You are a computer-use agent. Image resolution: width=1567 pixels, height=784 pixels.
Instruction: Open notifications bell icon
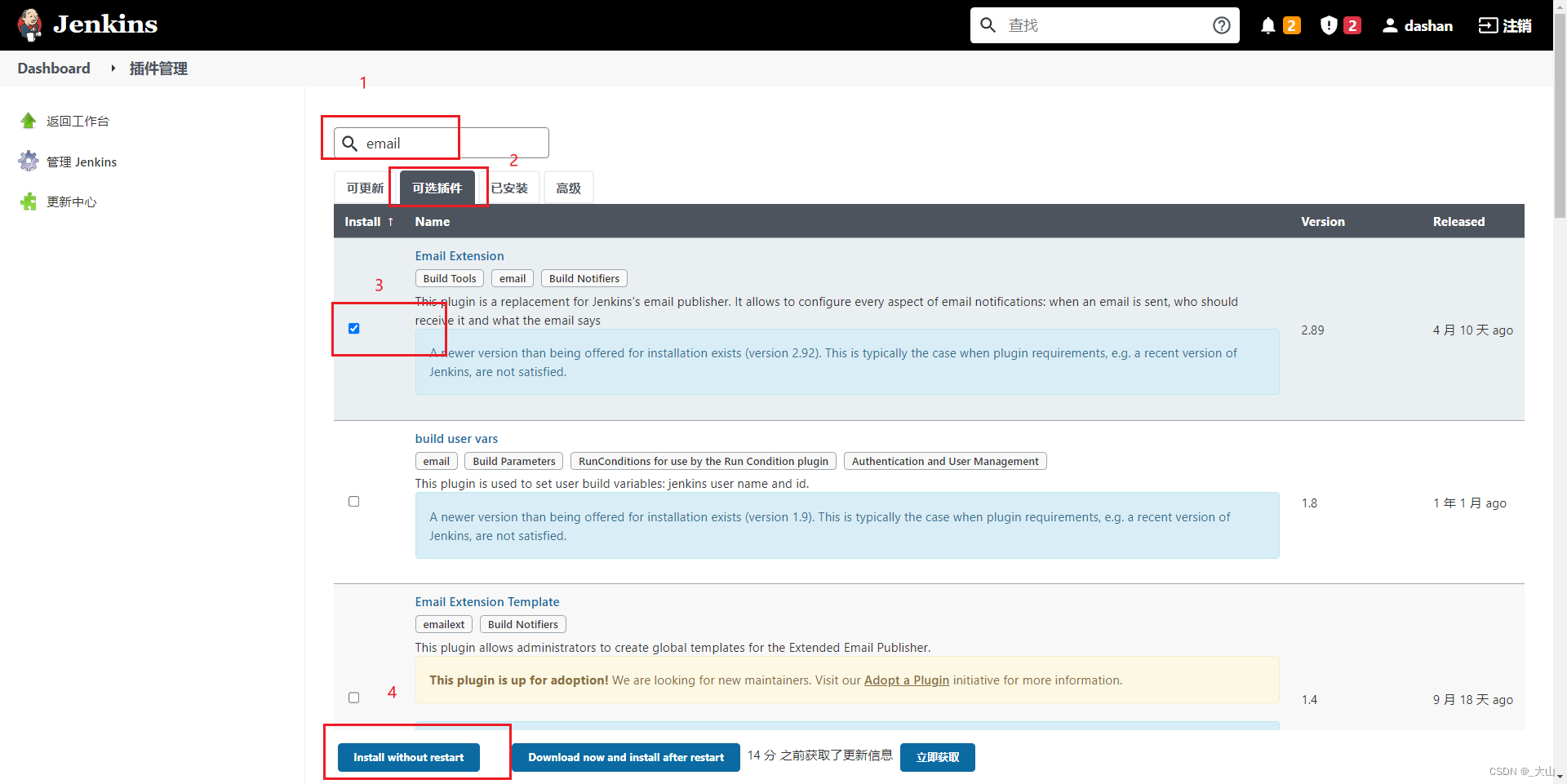1267,25
